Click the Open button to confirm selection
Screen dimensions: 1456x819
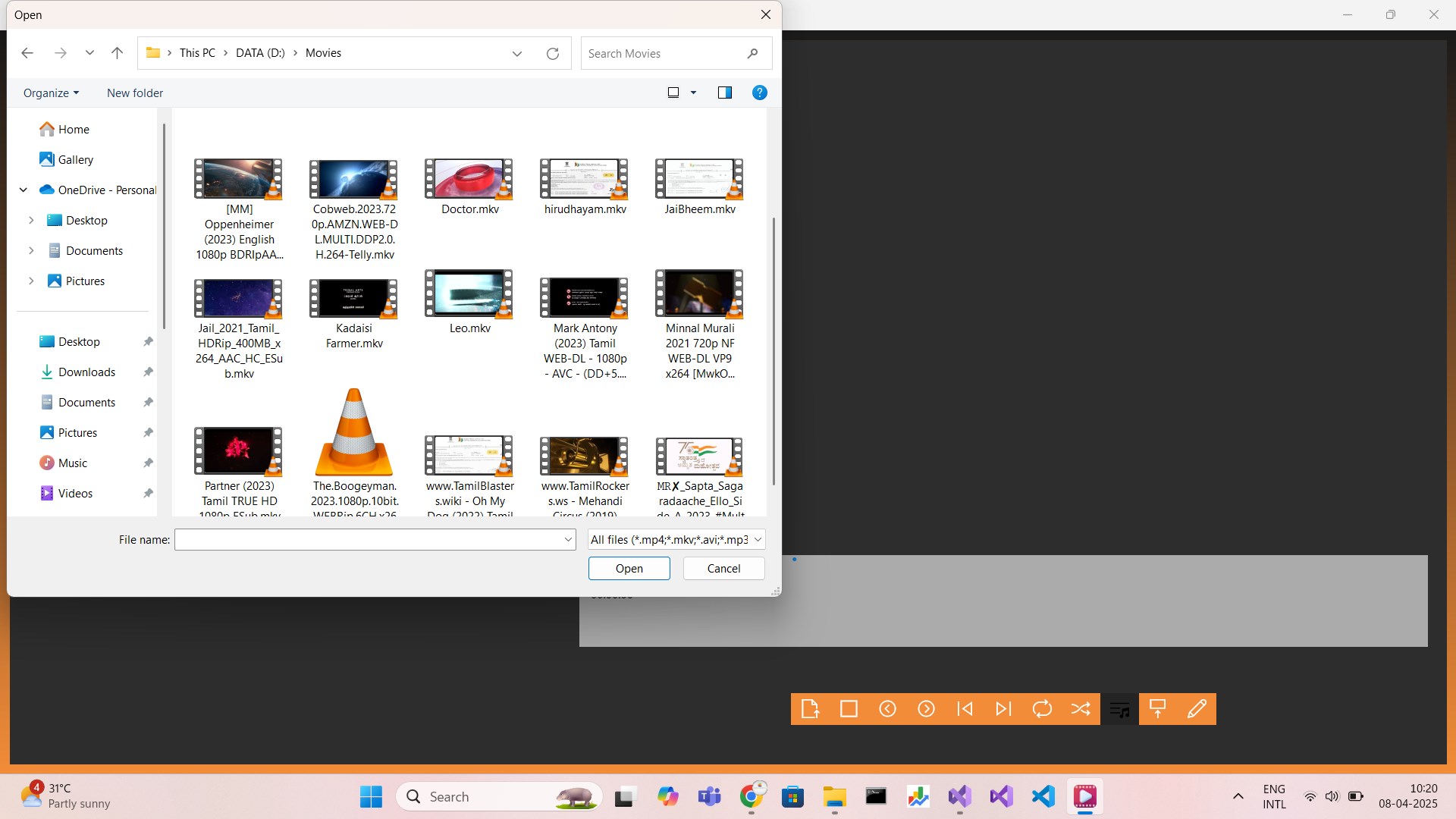point(629,568)
